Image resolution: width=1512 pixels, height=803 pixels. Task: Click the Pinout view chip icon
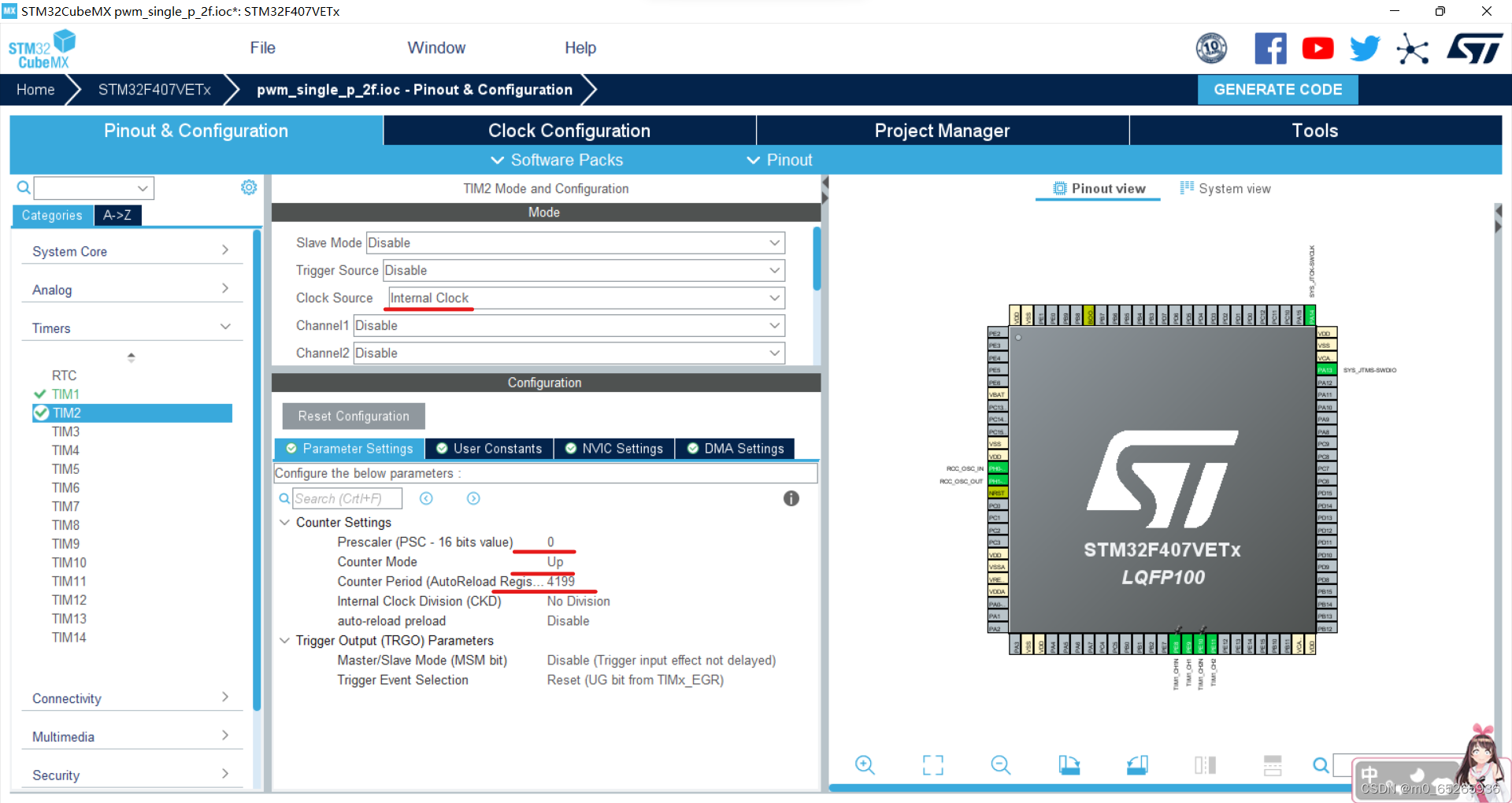click(1060, 188)
